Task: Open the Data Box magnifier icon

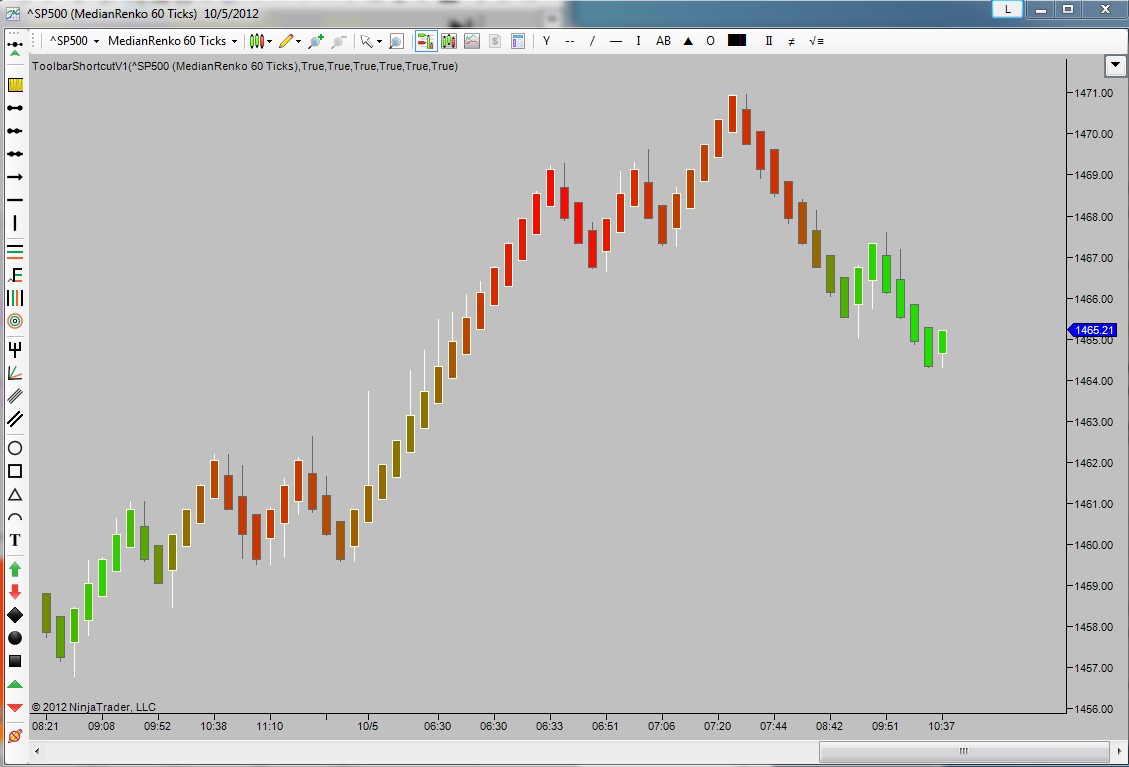Action: pos(396,41)
